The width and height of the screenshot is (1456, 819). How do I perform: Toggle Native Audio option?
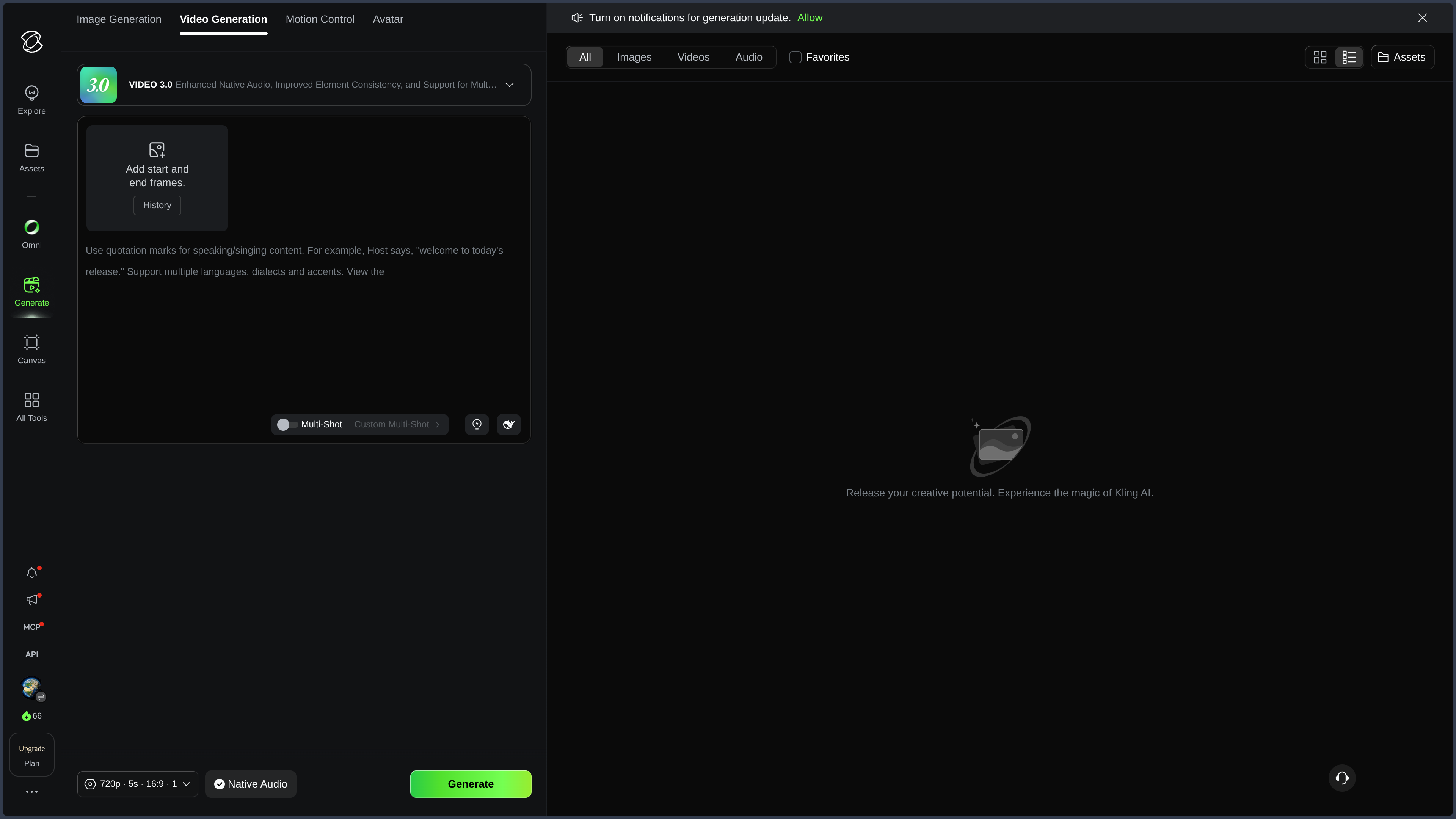tap(250, 784)
